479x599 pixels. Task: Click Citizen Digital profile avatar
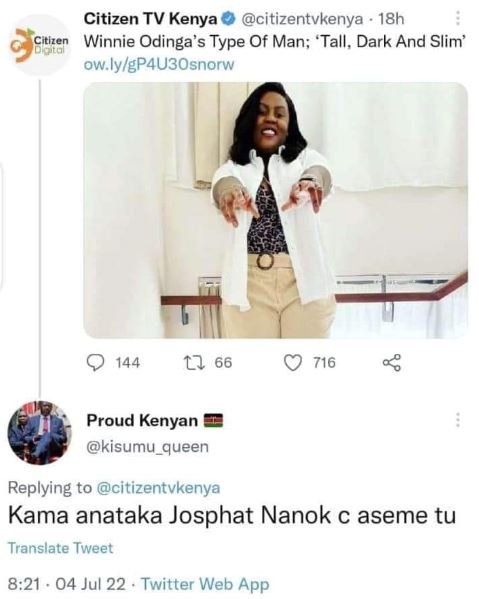(40, 44)
